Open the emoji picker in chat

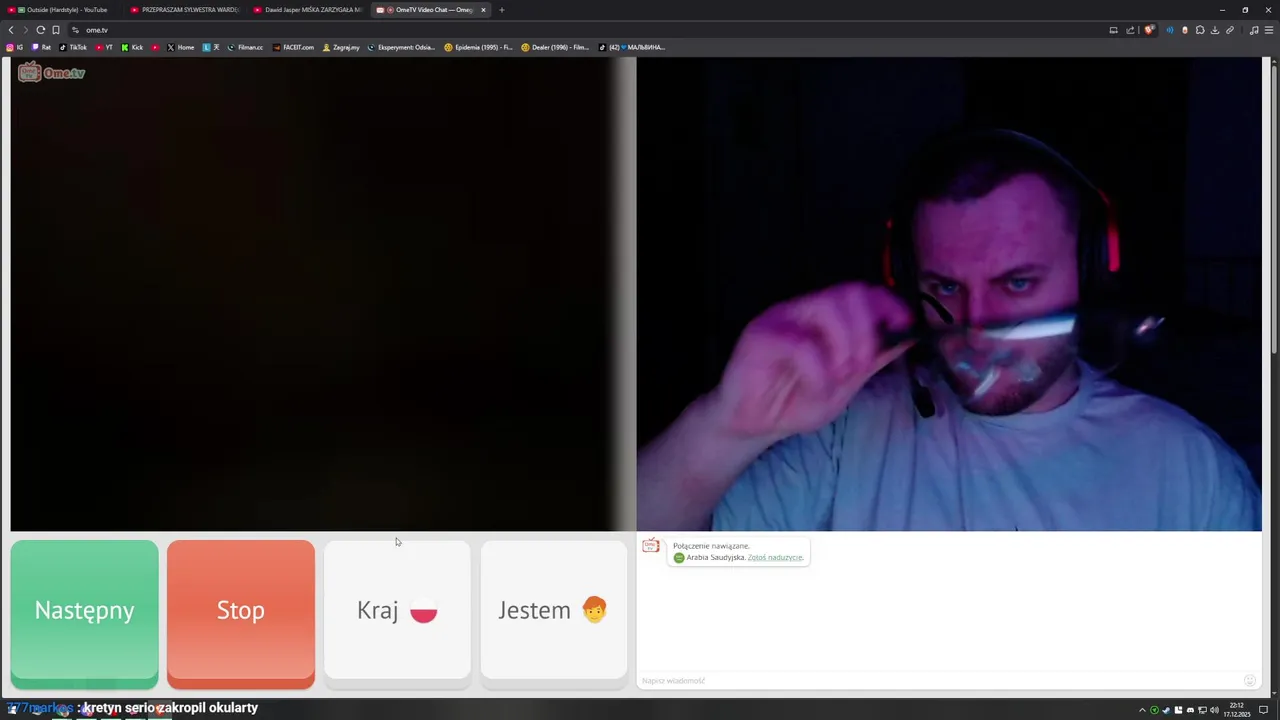point(1249,680)
